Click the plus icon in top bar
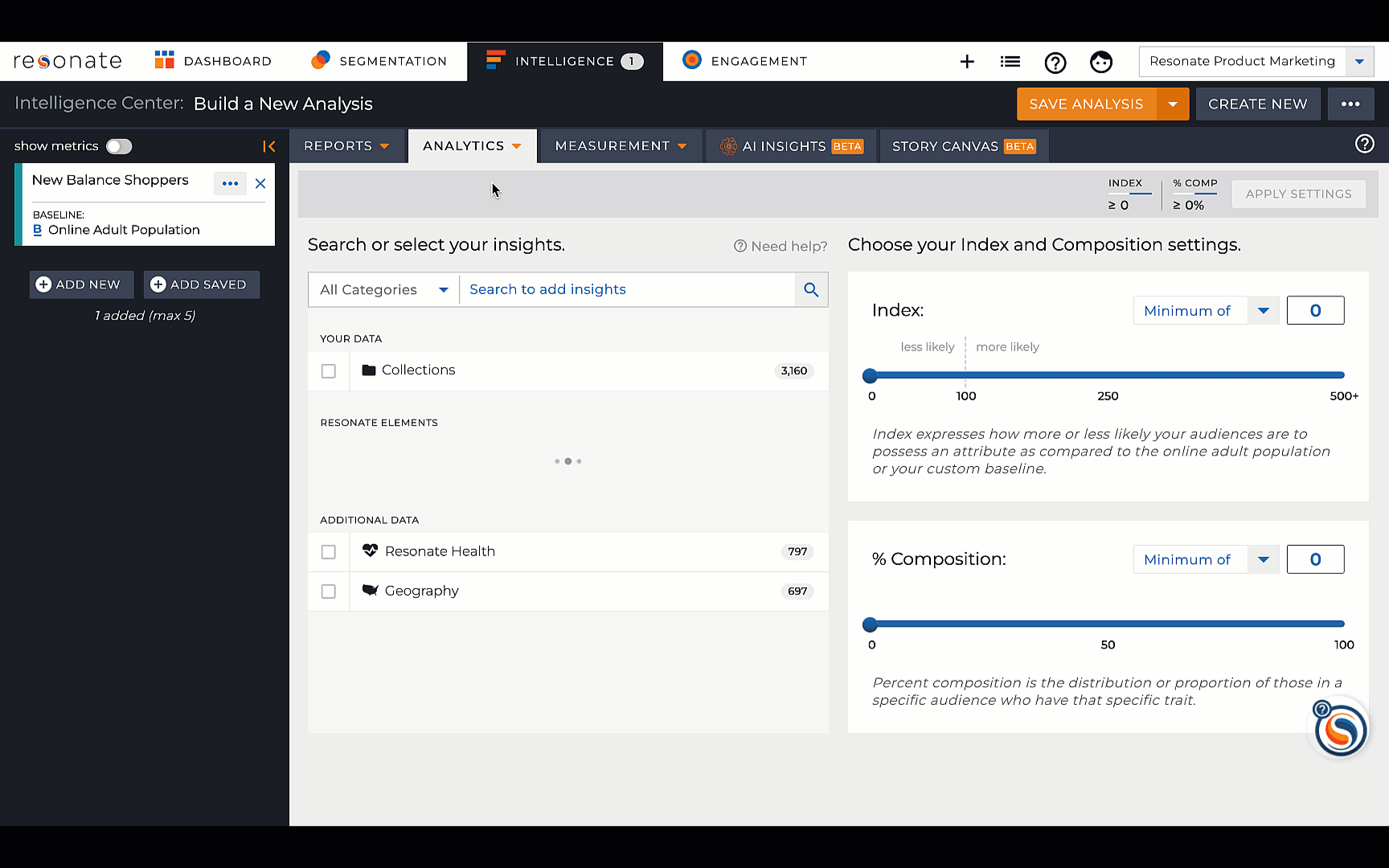1389x868 pixels. [x=967, y=61]
